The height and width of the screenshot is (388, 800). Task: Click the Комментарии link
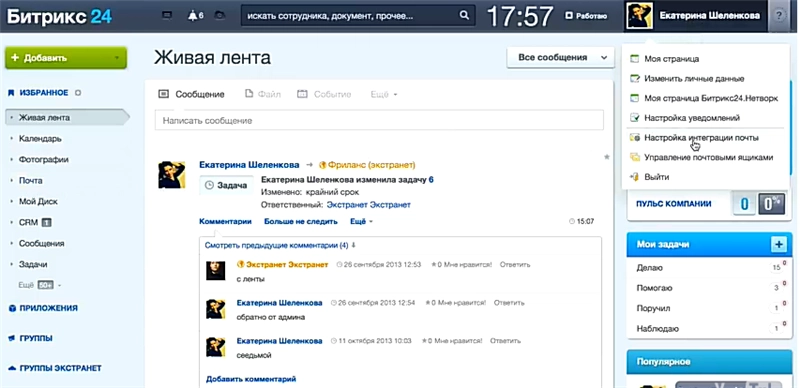point(226,222)
